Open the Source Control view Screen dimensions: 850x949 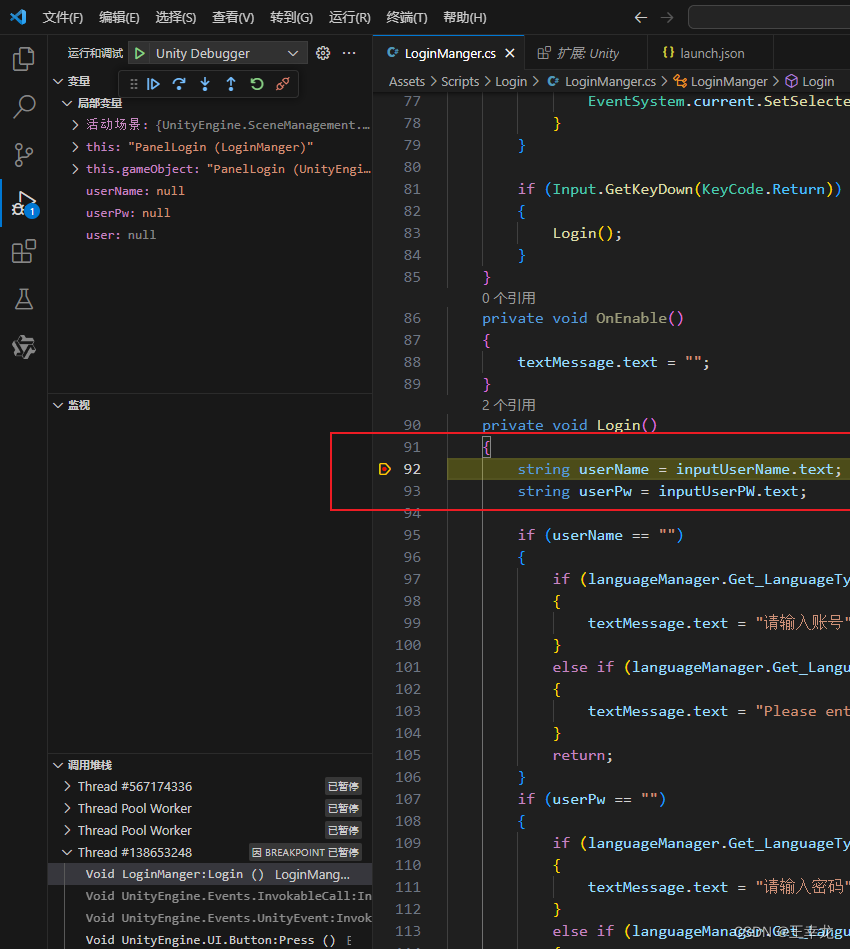(23, 155)
